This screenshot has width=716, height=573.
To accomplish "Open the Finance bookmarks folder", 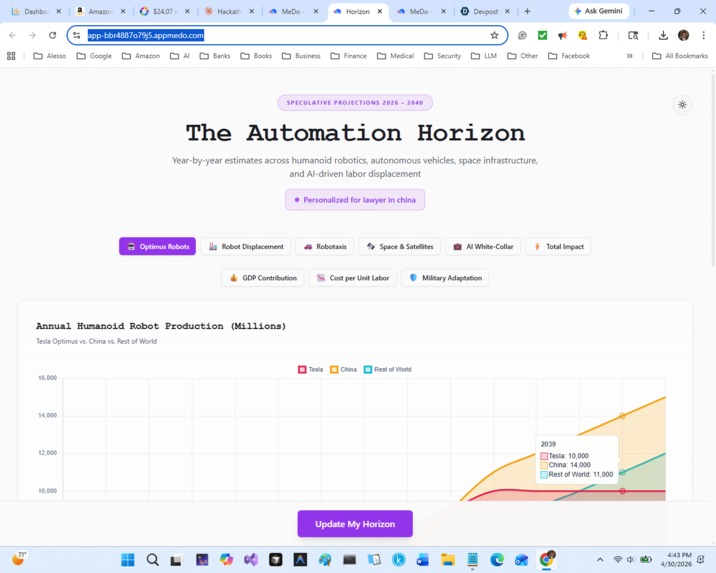I will 348,56.
